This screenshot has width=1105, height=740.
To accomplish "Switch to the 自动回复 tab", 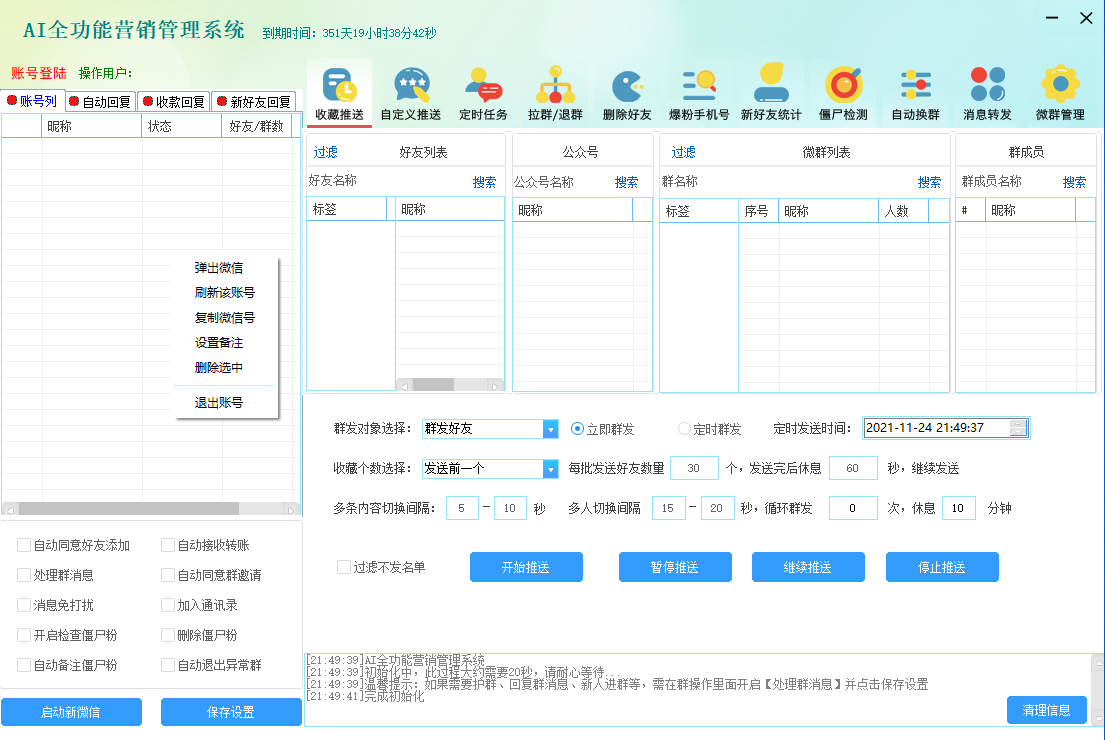I will [101, 102].
